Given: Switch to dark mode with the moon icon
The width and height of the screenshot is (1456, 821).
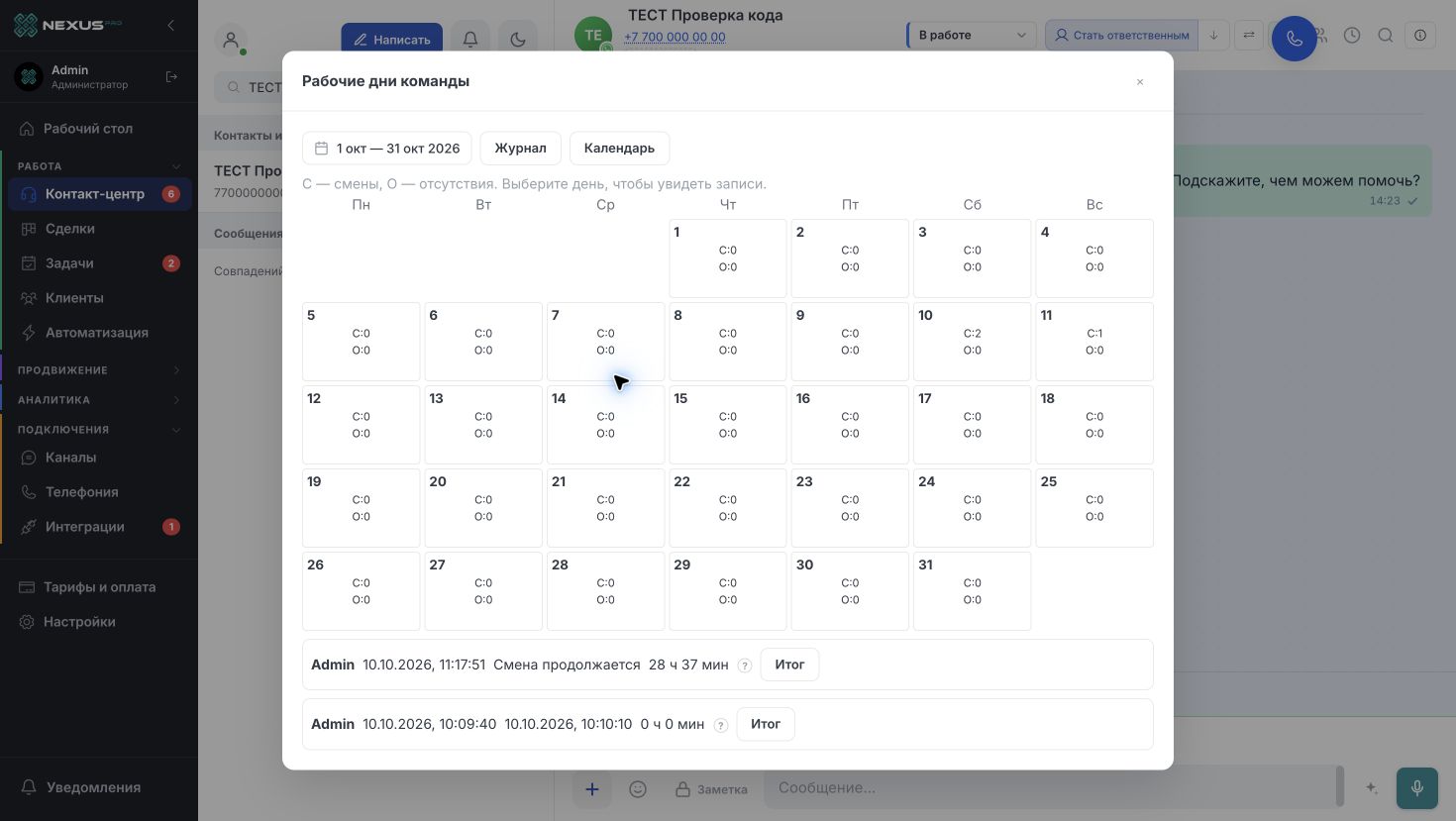Looking at the screenshot, I should 518,40.
